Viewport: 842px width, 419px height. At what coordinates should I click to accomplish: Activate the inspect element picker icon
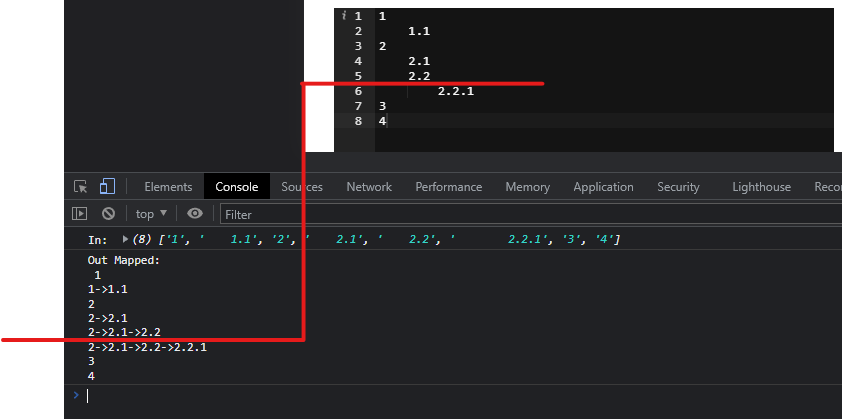81,187
